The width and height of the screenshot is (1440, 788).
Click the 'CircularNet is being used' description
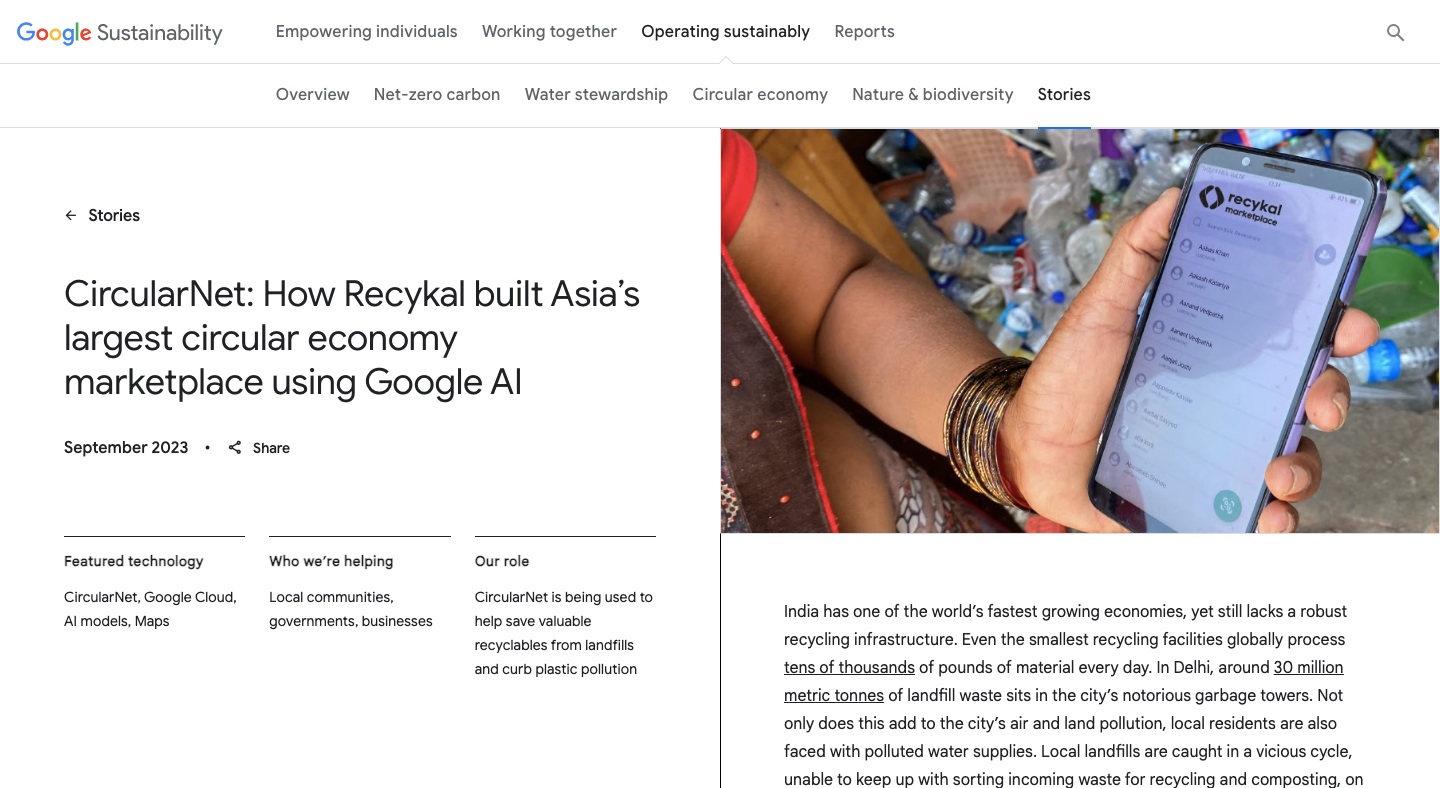point(564,633)
